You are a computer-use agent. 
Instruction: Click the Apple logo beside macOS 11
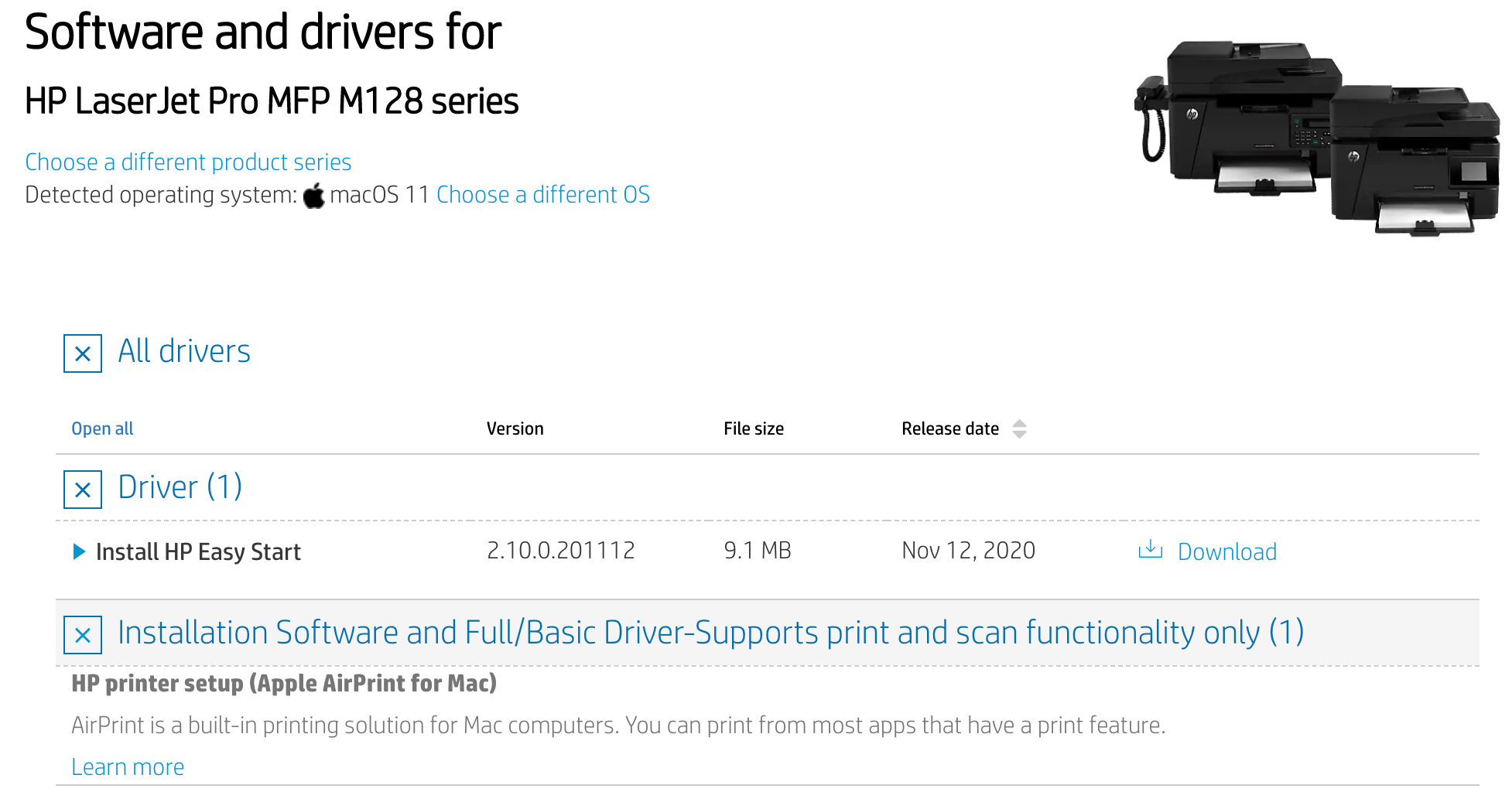click(313, 196)
